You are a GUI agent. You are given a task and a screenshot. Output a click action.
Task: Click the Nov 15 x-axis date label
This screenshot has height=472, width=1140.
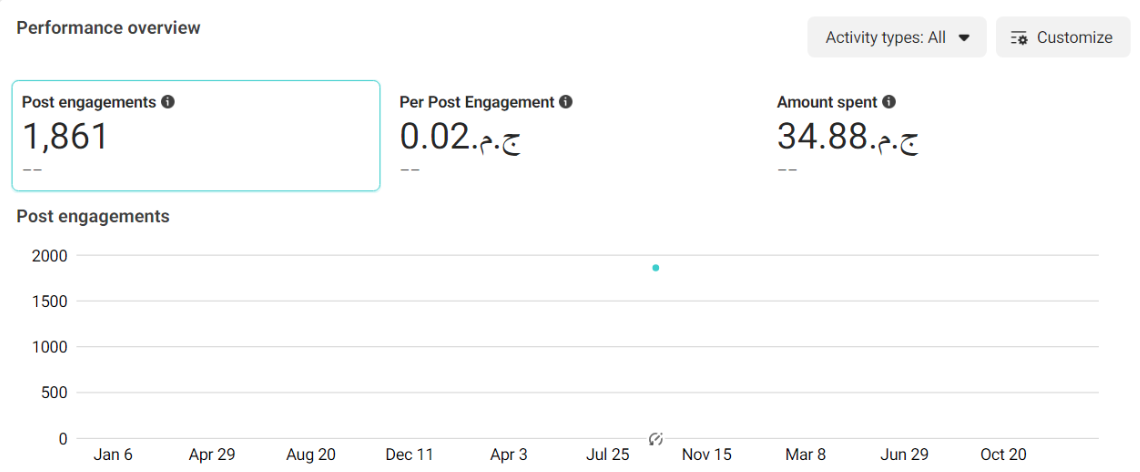click(x=706, y=455)
